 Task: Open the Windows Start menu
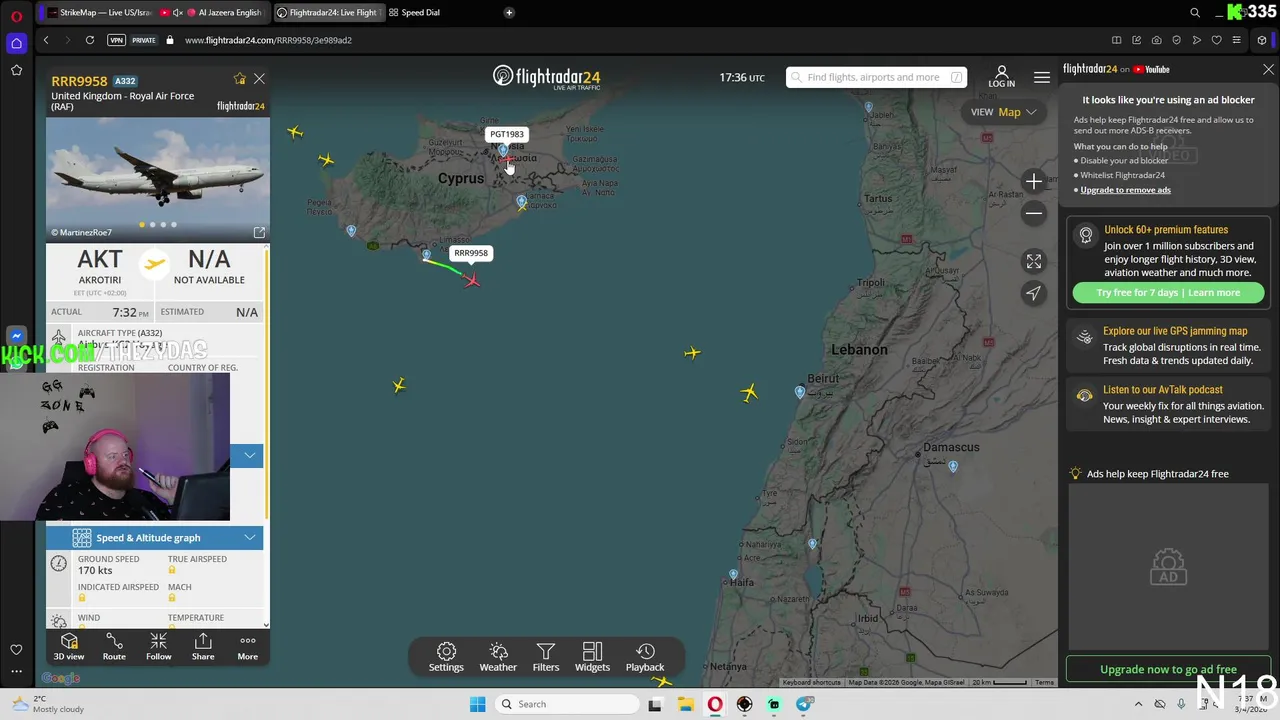(x=477, y=704)
